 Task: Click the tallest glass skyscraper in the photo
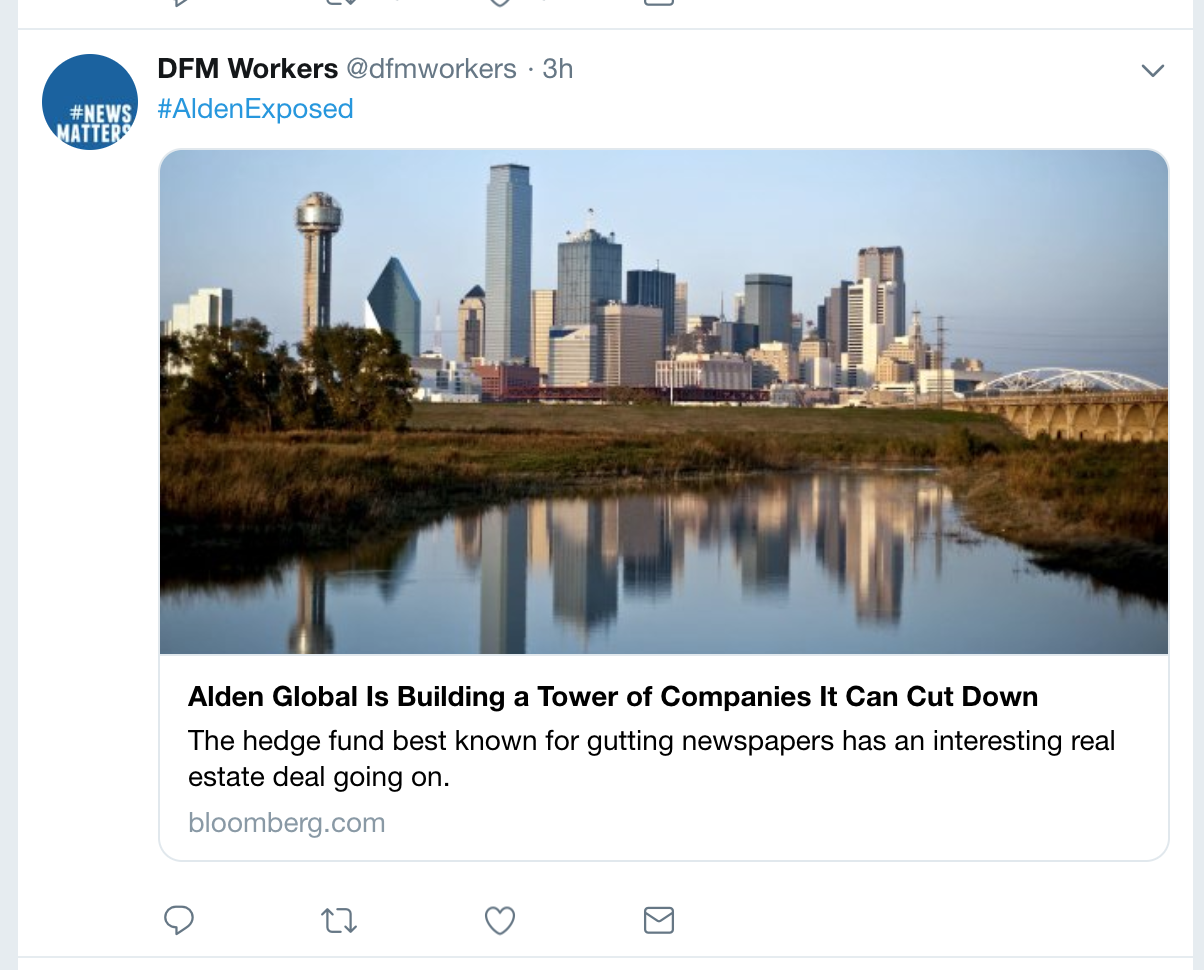(x=508, y=262)
